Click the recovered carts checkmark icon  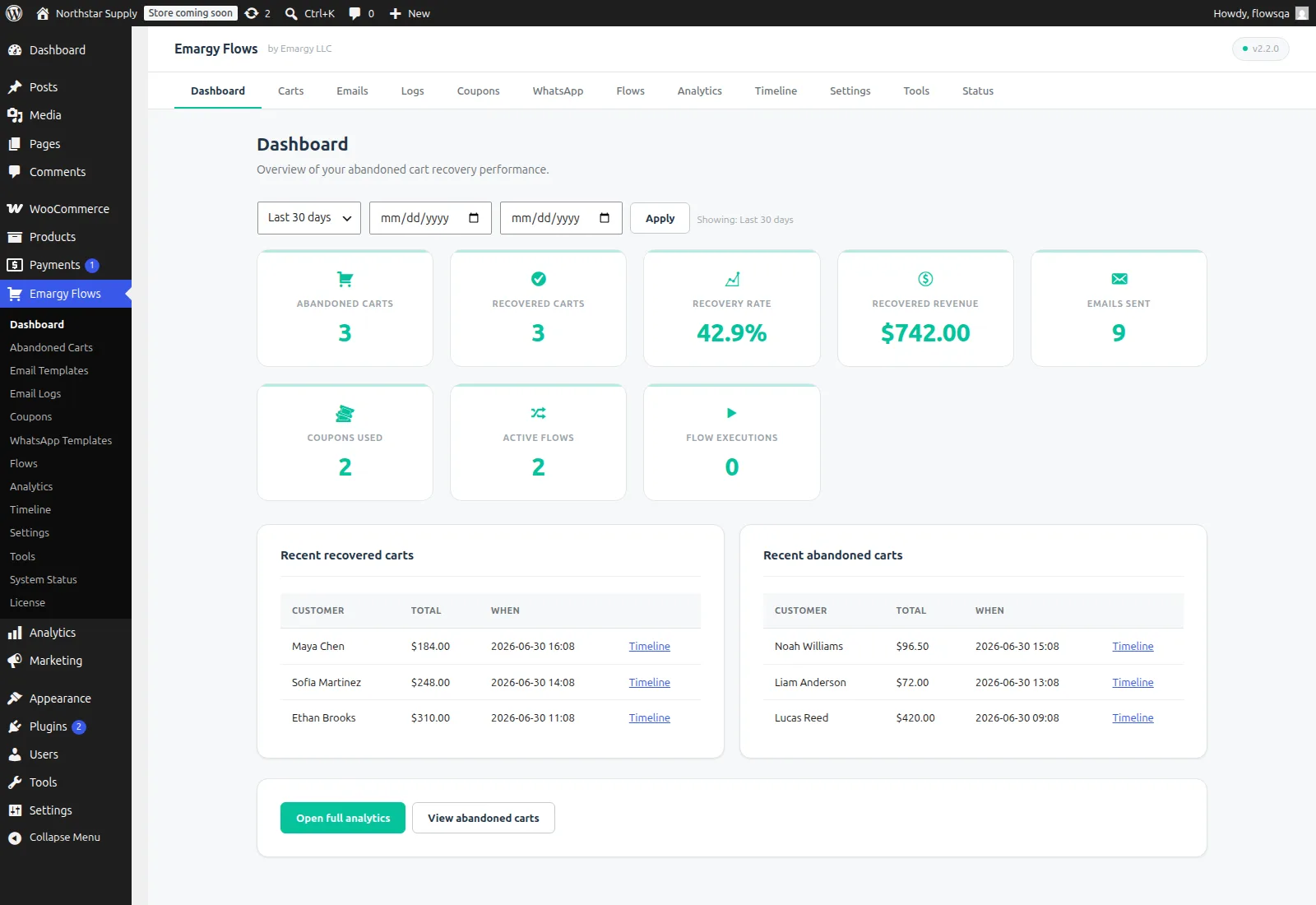539,279
